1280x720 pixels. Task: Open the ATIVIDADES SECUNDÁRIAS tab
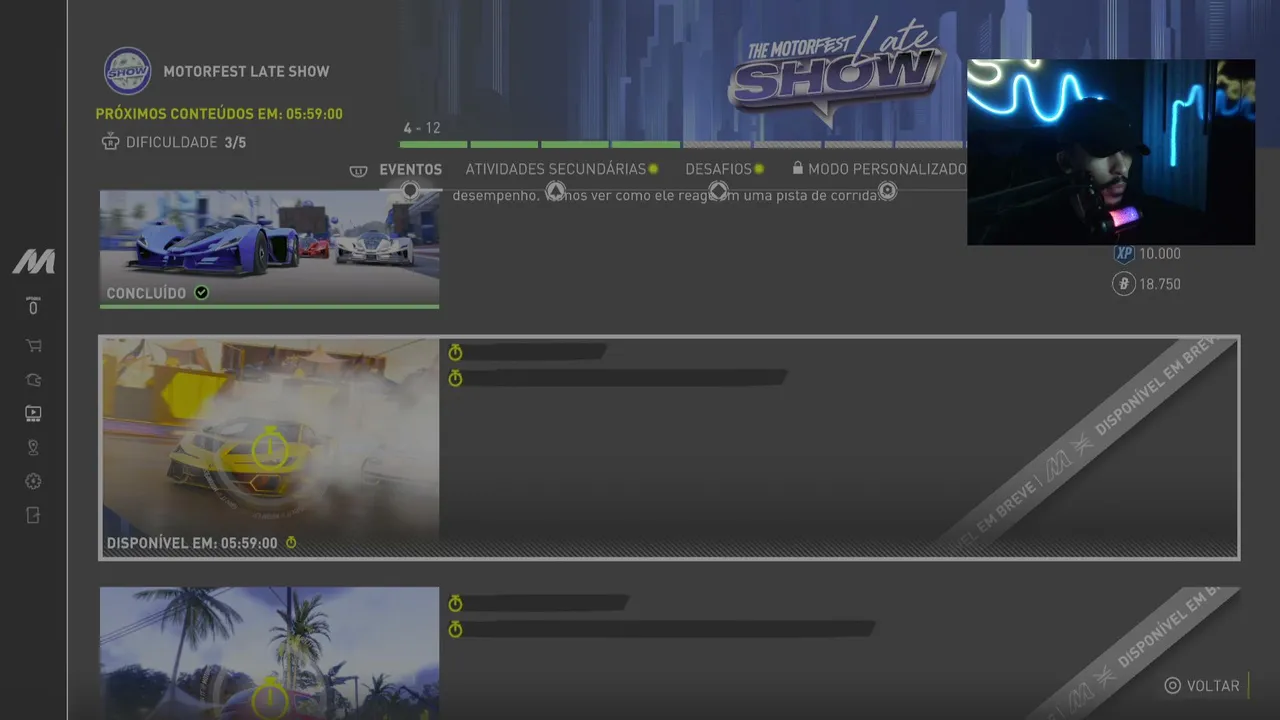[x=556, y=170]
